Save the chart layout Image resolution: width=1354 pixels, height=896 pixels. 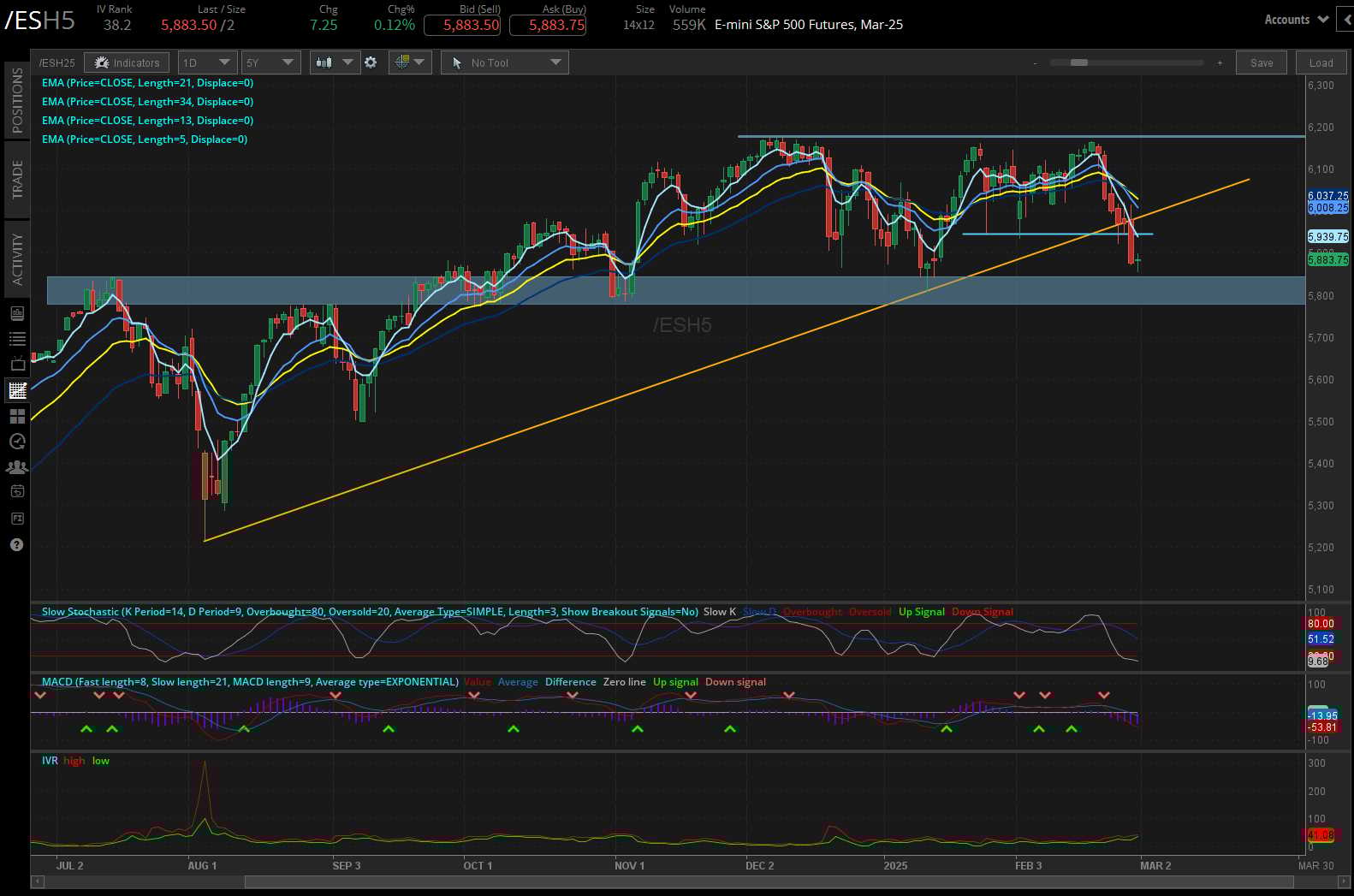1262,62
